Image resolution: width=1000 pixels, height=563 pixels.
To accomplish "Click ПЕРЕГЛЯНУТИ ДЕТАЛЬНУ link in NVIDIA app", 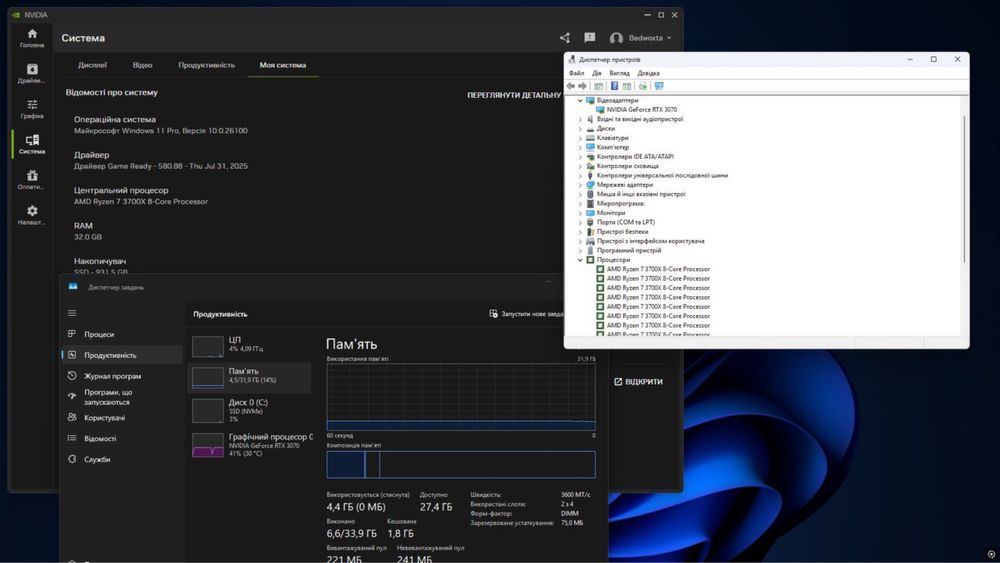I will (x=514, y=95).
